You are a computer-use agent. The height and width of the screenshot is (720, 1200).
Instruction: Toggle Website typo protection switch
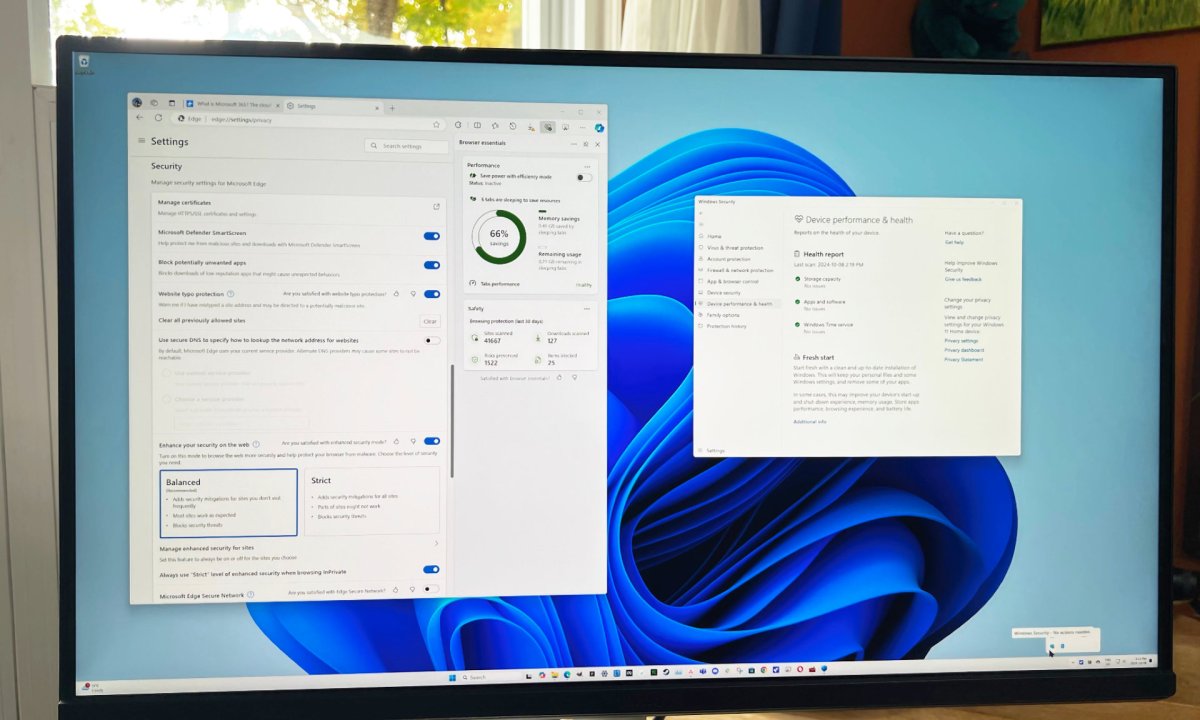pos(431,294)
